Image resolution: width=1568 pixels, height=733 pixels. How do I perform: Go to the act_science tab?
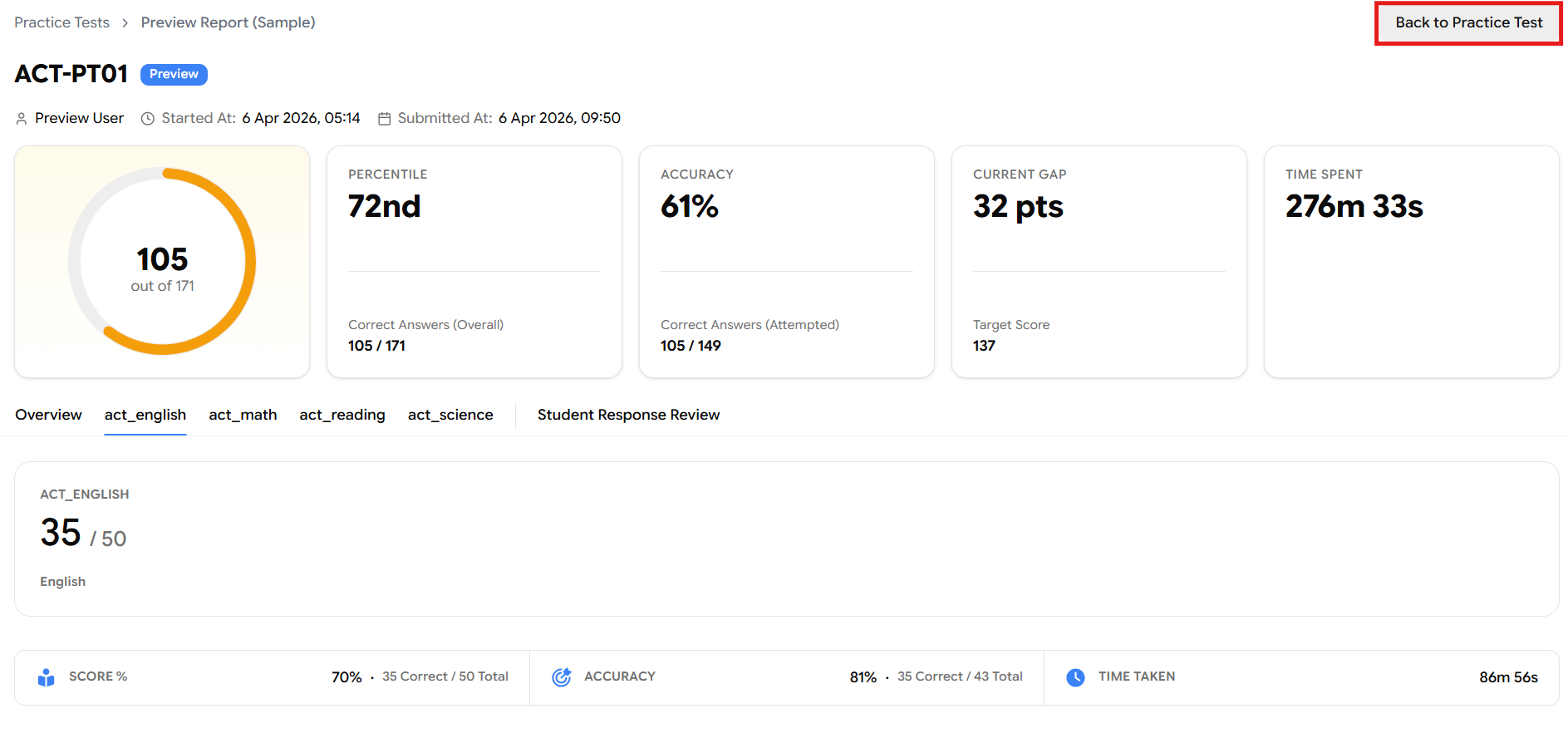(450, 415)
